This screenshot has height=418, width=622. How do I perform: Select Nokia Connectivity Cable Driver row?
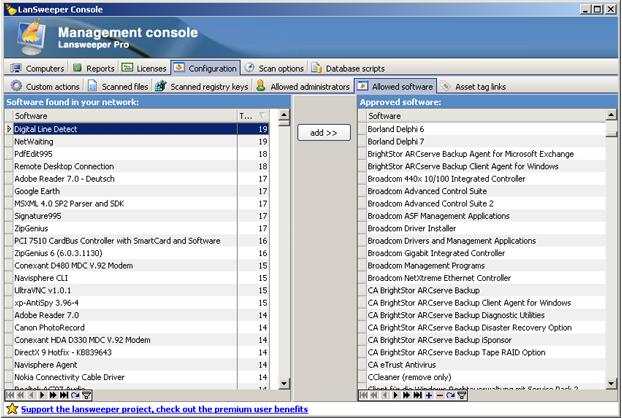[140, 377]
